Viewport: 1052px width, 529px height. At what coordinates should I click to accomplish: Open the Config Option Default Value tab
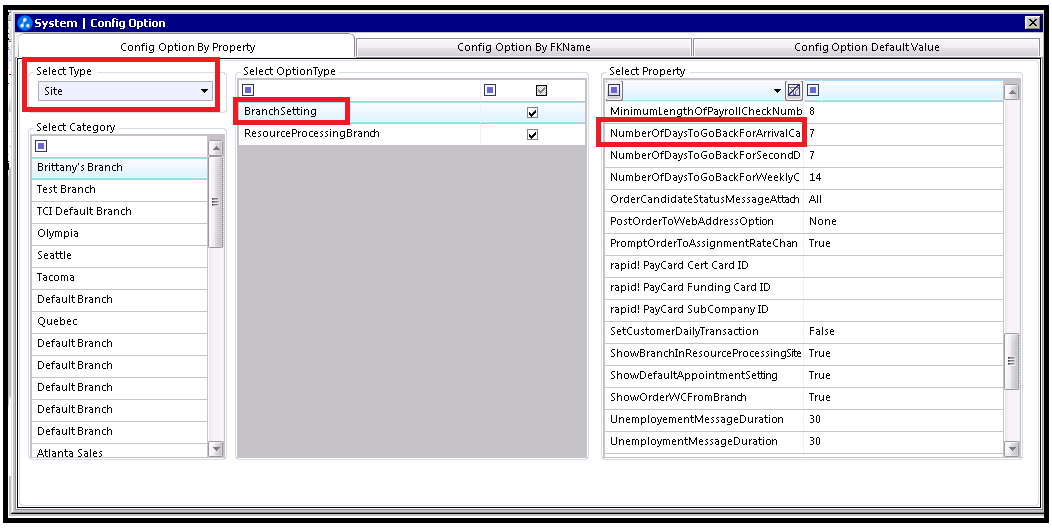(867, 47)
